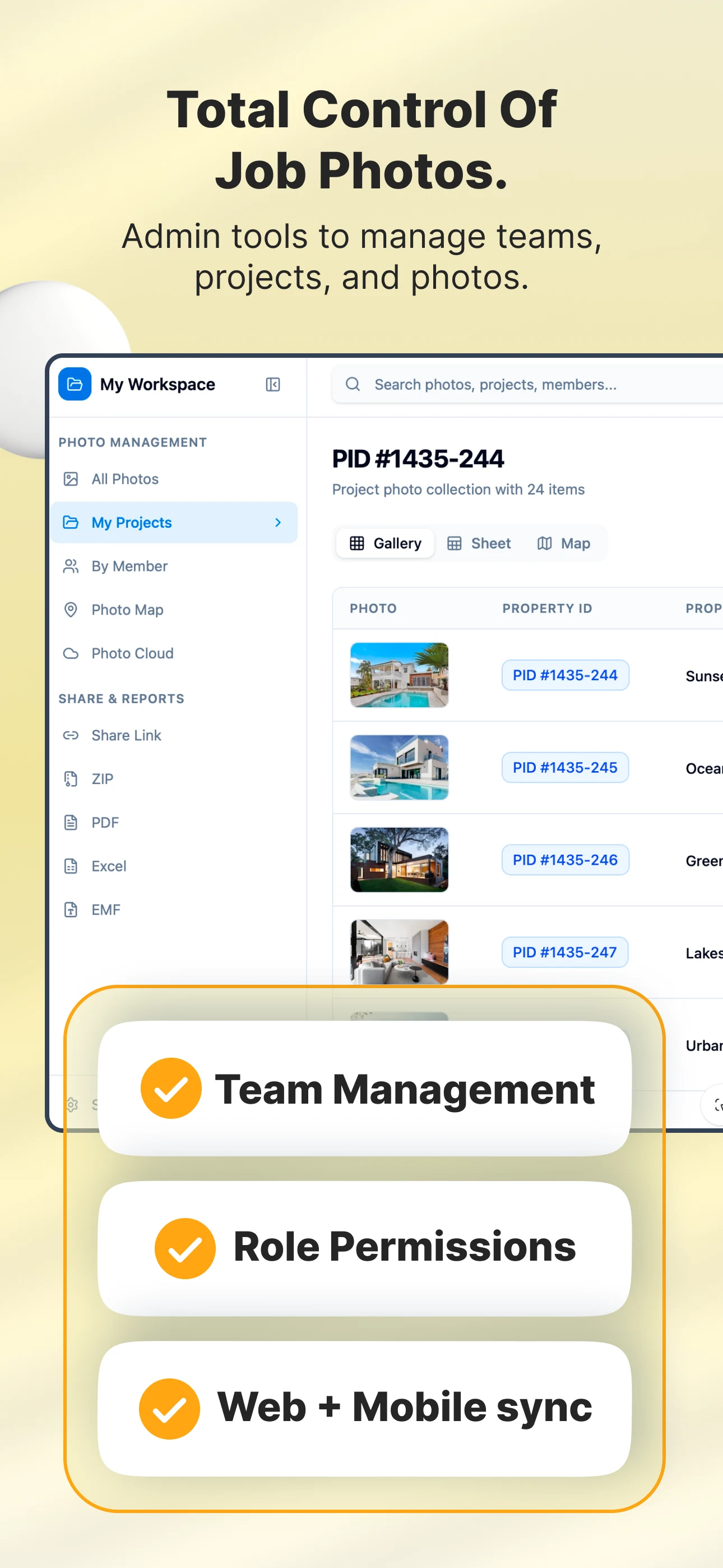723x1568 pixels.
Task: Click the By Member people icon
Action: coord(71,566)
